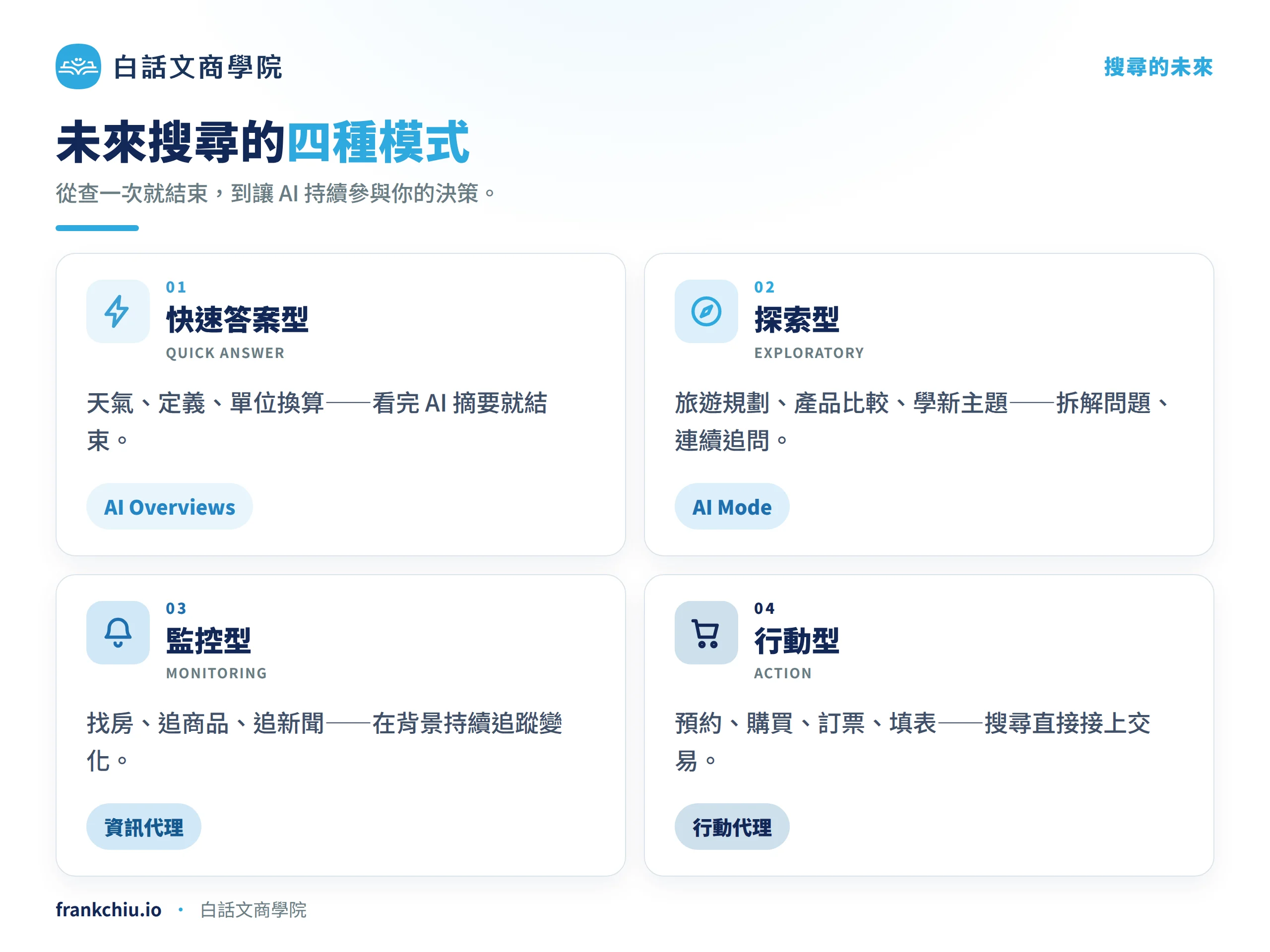This screenshot has height=952, width=1270.
Task: Click the description starting 找房、追商品
Action: click(x=324, y=741)
